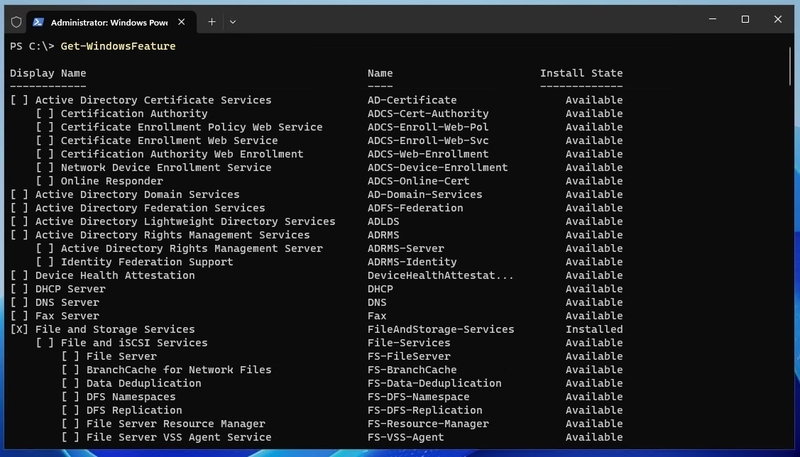Click the Data Deduplication text

click(144, 384)
